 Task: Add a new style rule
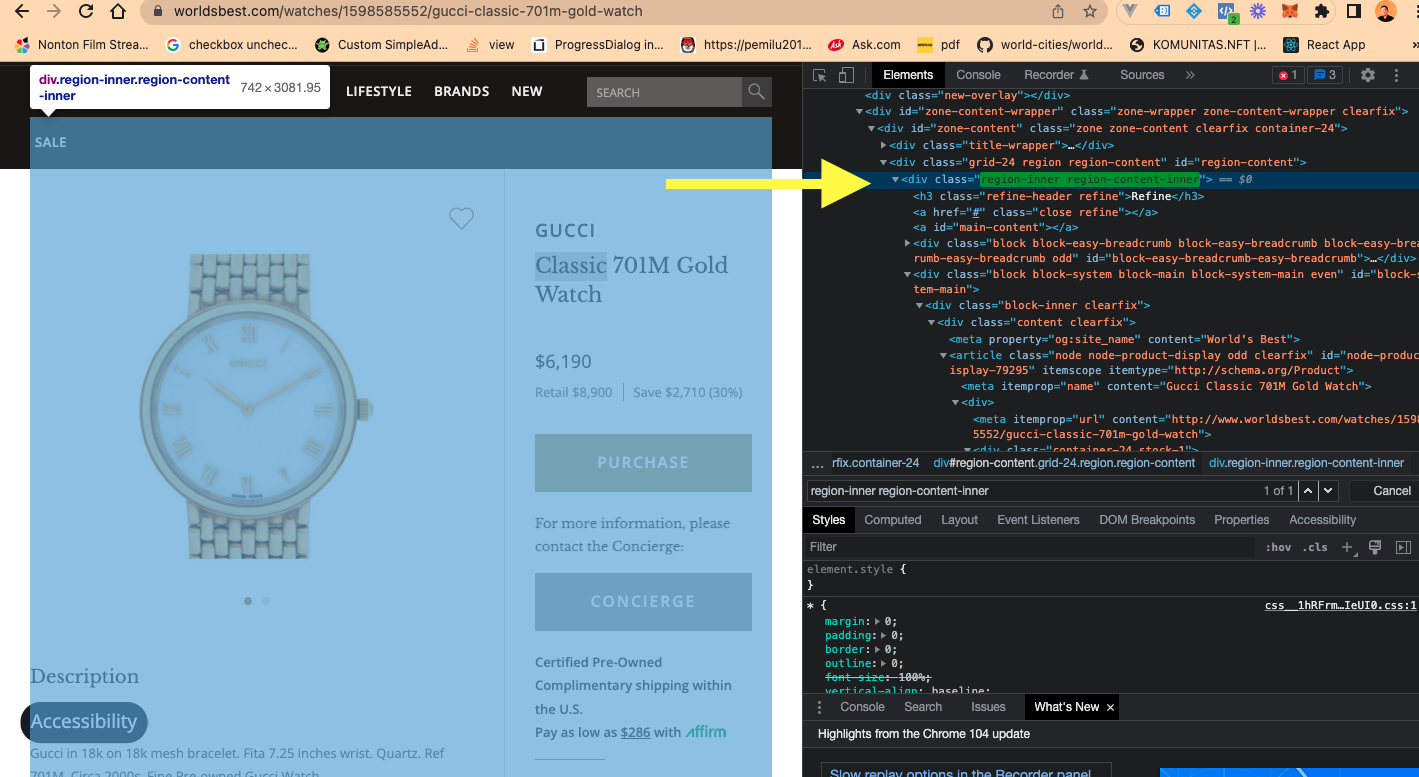1347,547
